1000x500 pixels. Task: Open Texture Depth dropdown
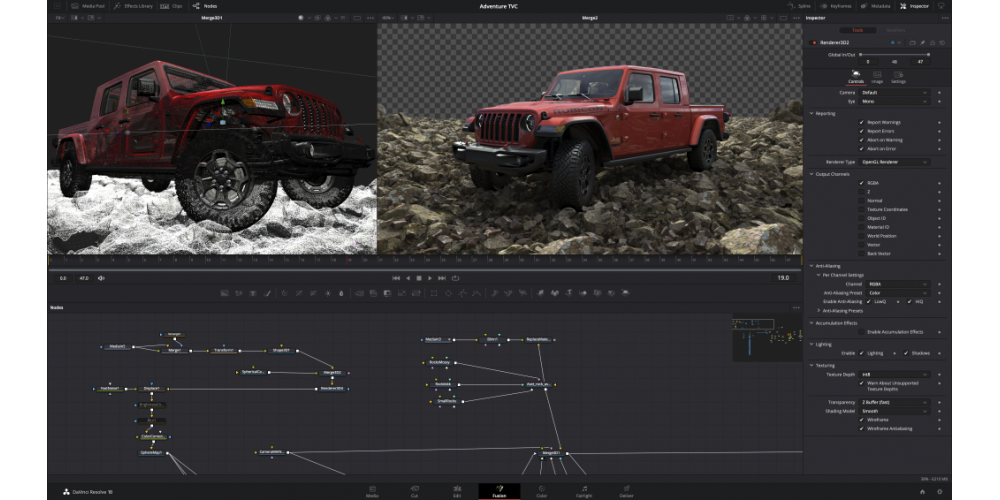pyautogui.click(x=893, y=374)
